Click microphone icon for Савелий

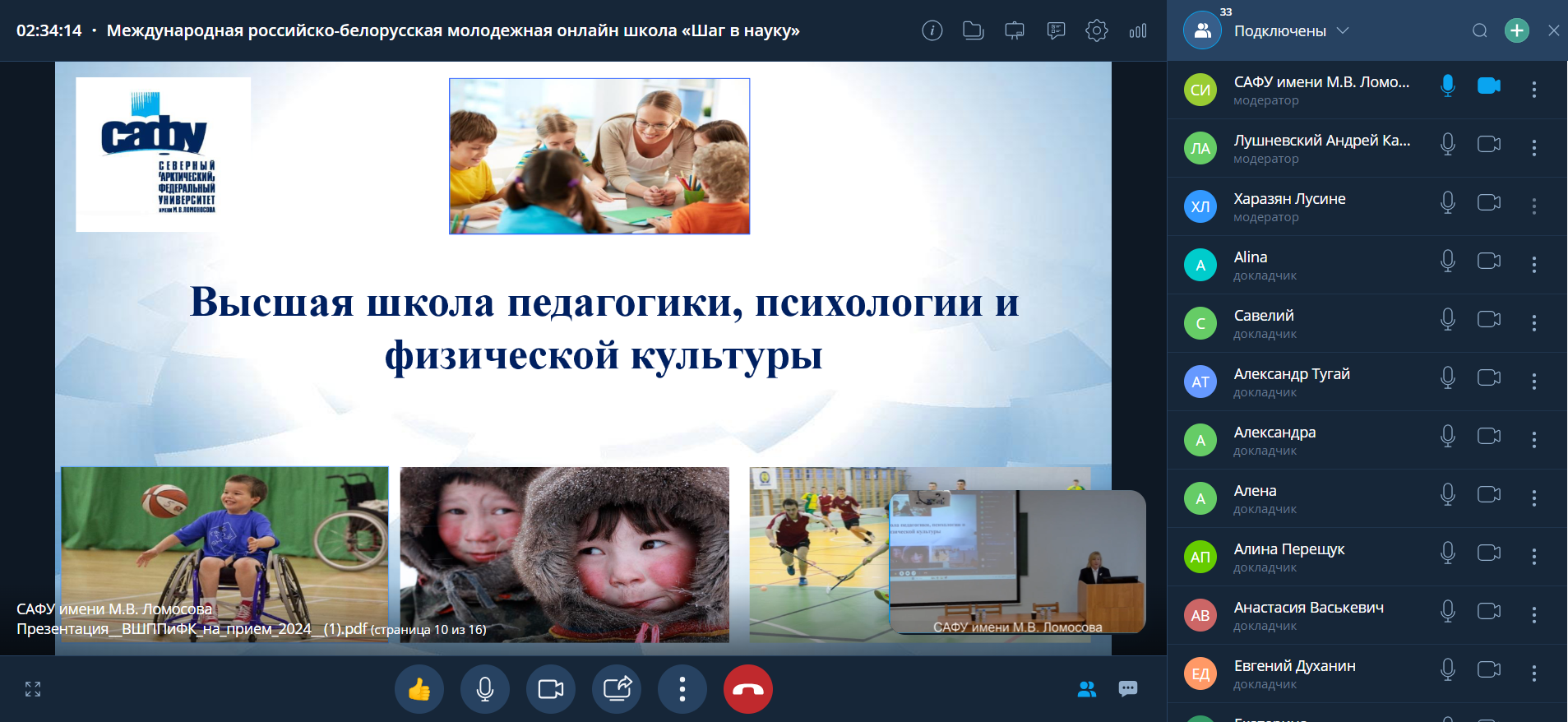point(1448,319)
